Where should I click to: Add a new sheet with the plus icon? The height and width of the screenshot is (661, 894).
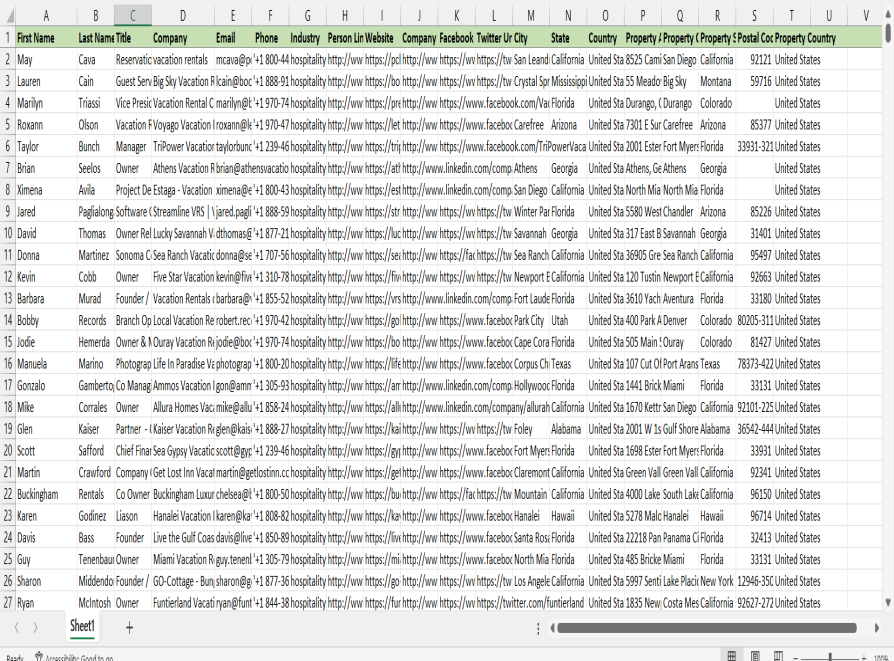129,627
